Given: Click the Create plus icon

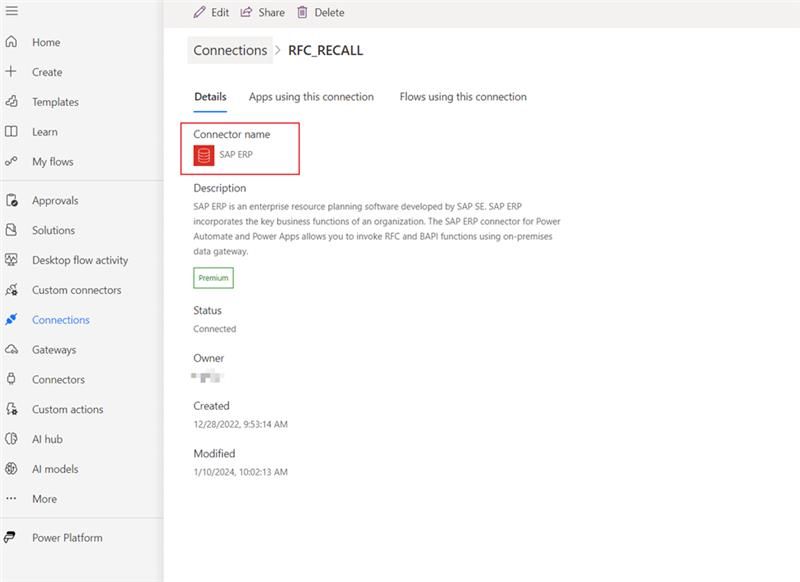Looking at the screenshot, I should (11, 71).
